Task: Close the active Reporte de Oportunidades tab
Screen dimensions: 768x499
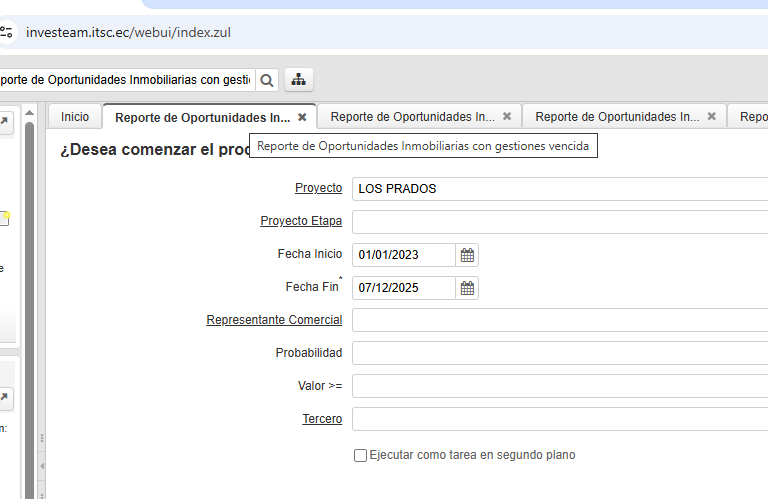Action: [302, 117]
